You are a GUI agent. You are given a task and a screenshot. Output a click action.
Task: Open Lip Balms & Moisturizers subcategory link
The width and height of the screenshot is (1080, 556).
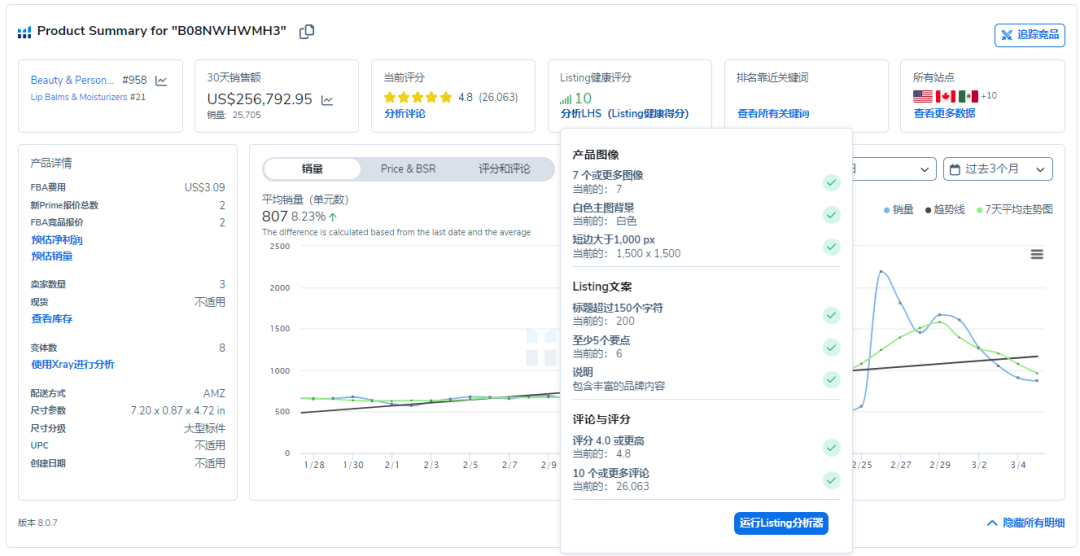[79, 97]
